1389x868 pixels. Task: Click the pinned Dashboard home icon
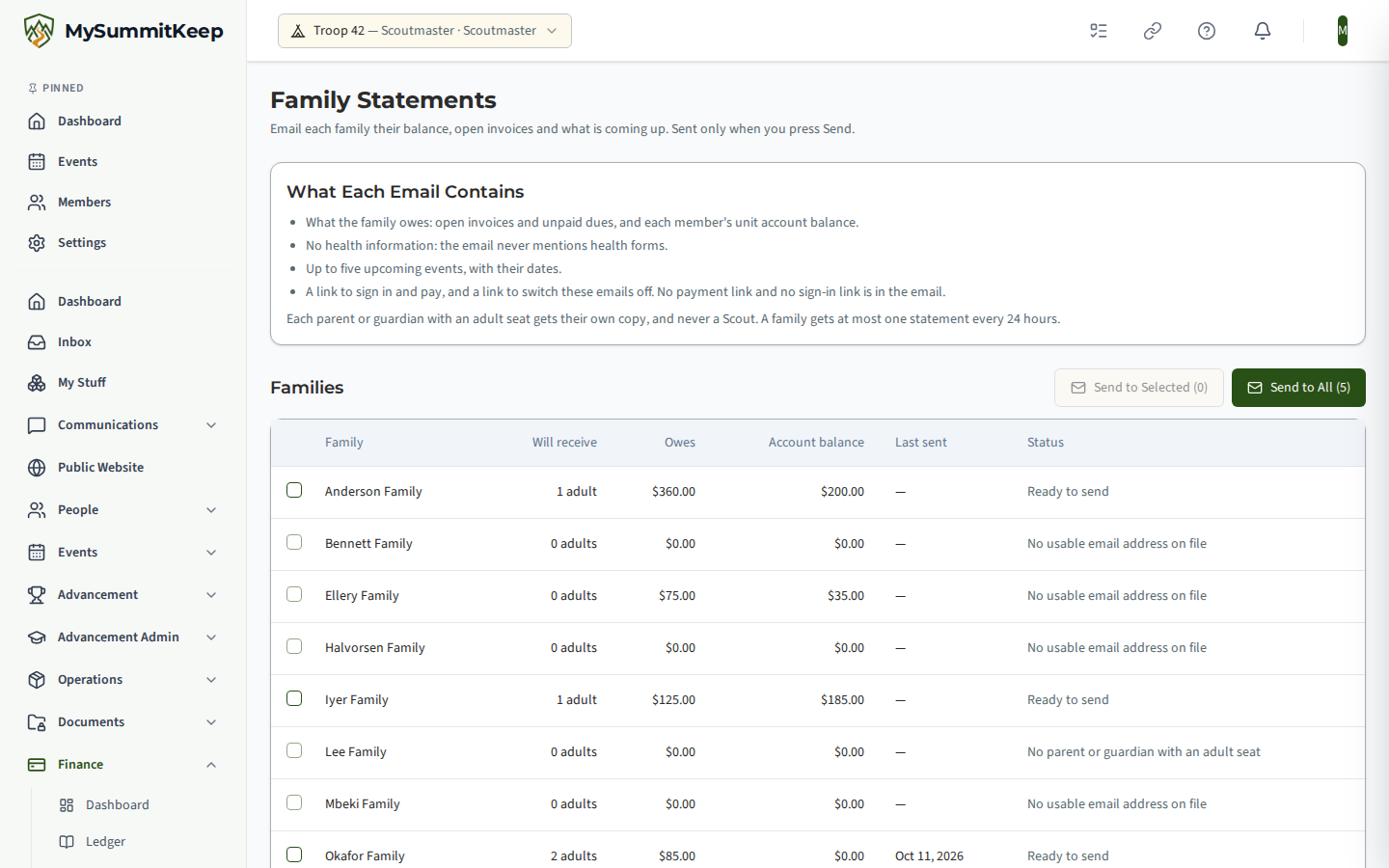[x=37, y=122]
